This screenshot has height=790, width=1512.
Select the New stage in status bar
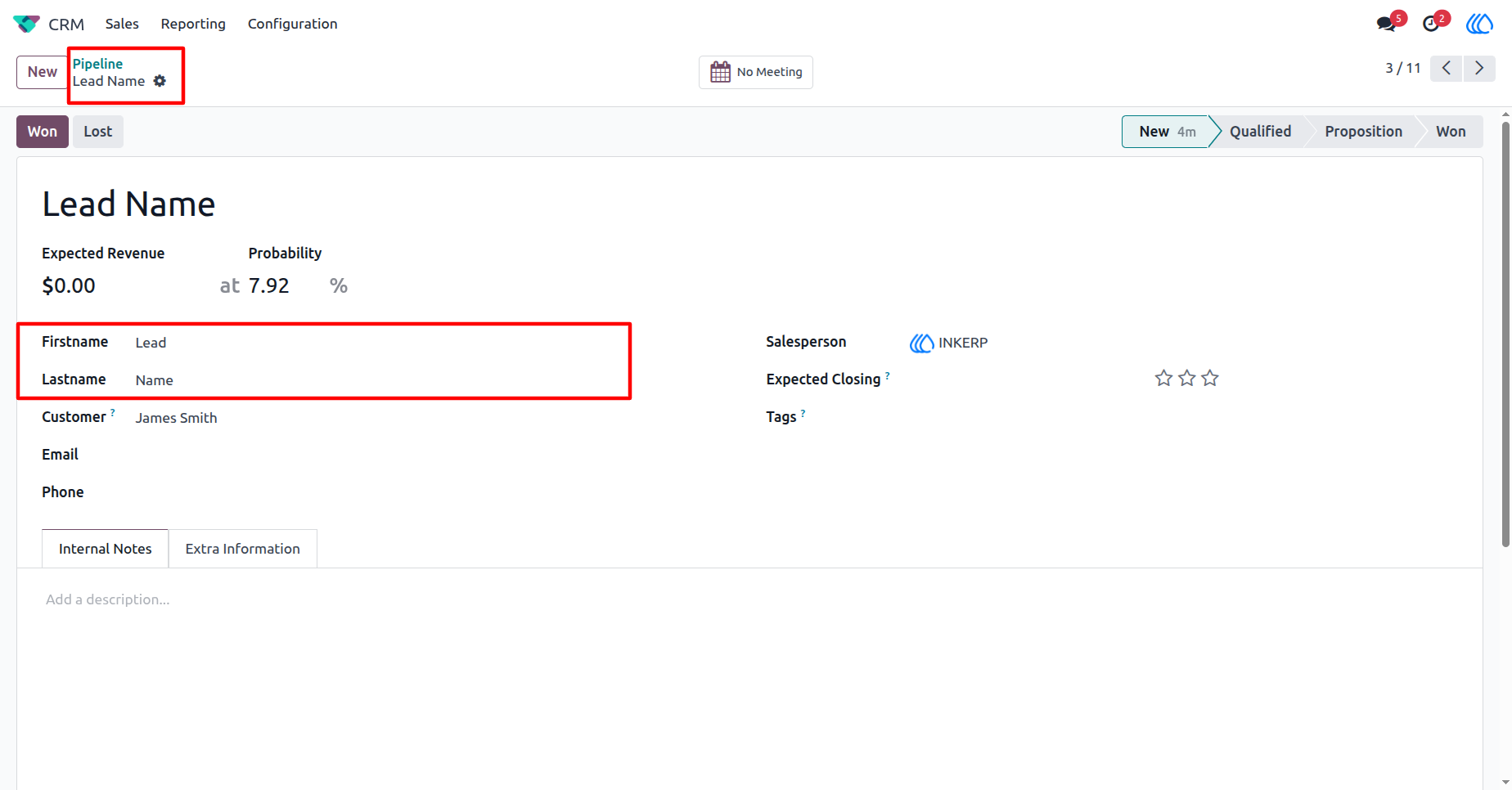point(1166,132)
